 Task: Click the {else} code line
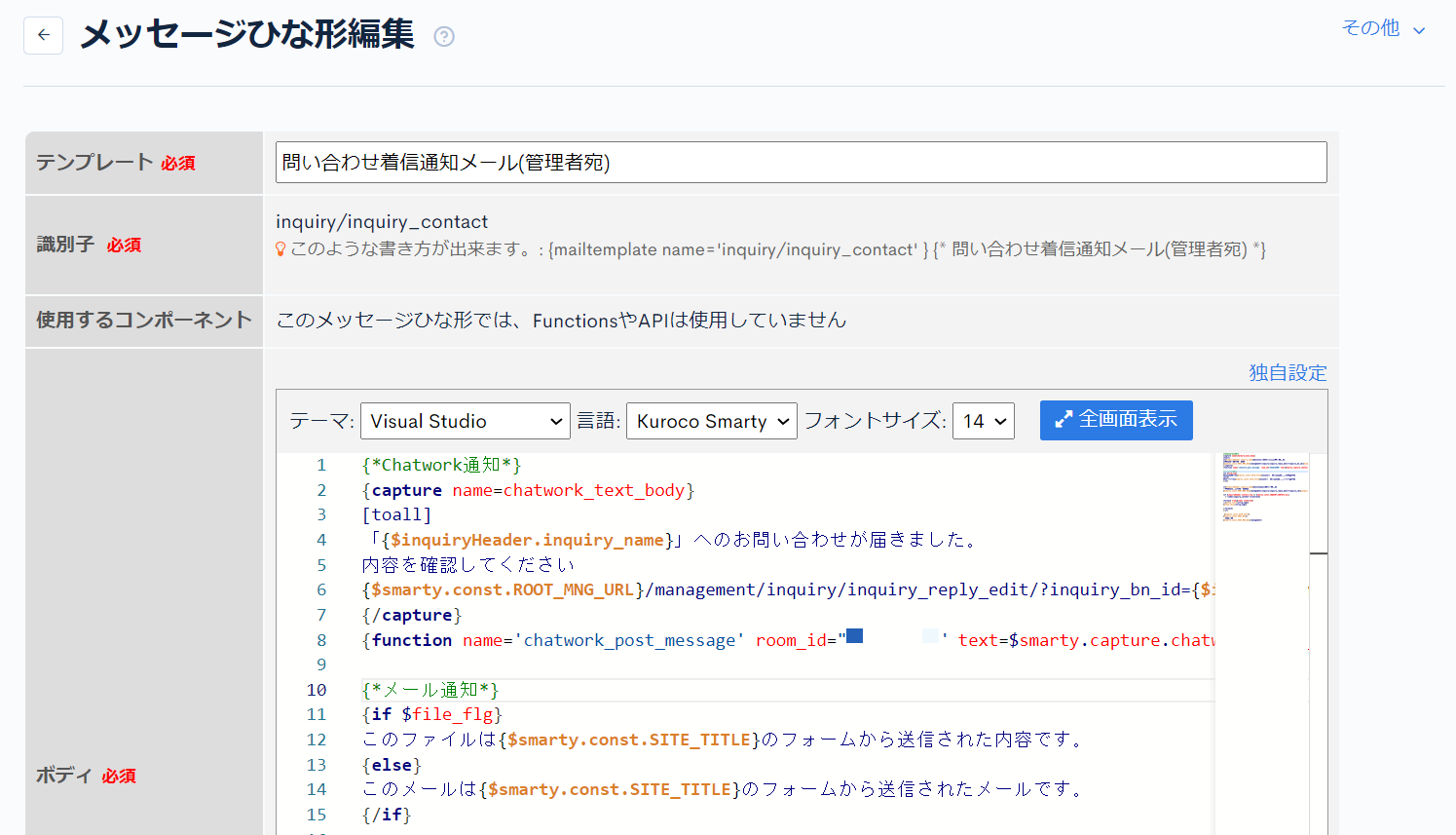pos(392,765)
